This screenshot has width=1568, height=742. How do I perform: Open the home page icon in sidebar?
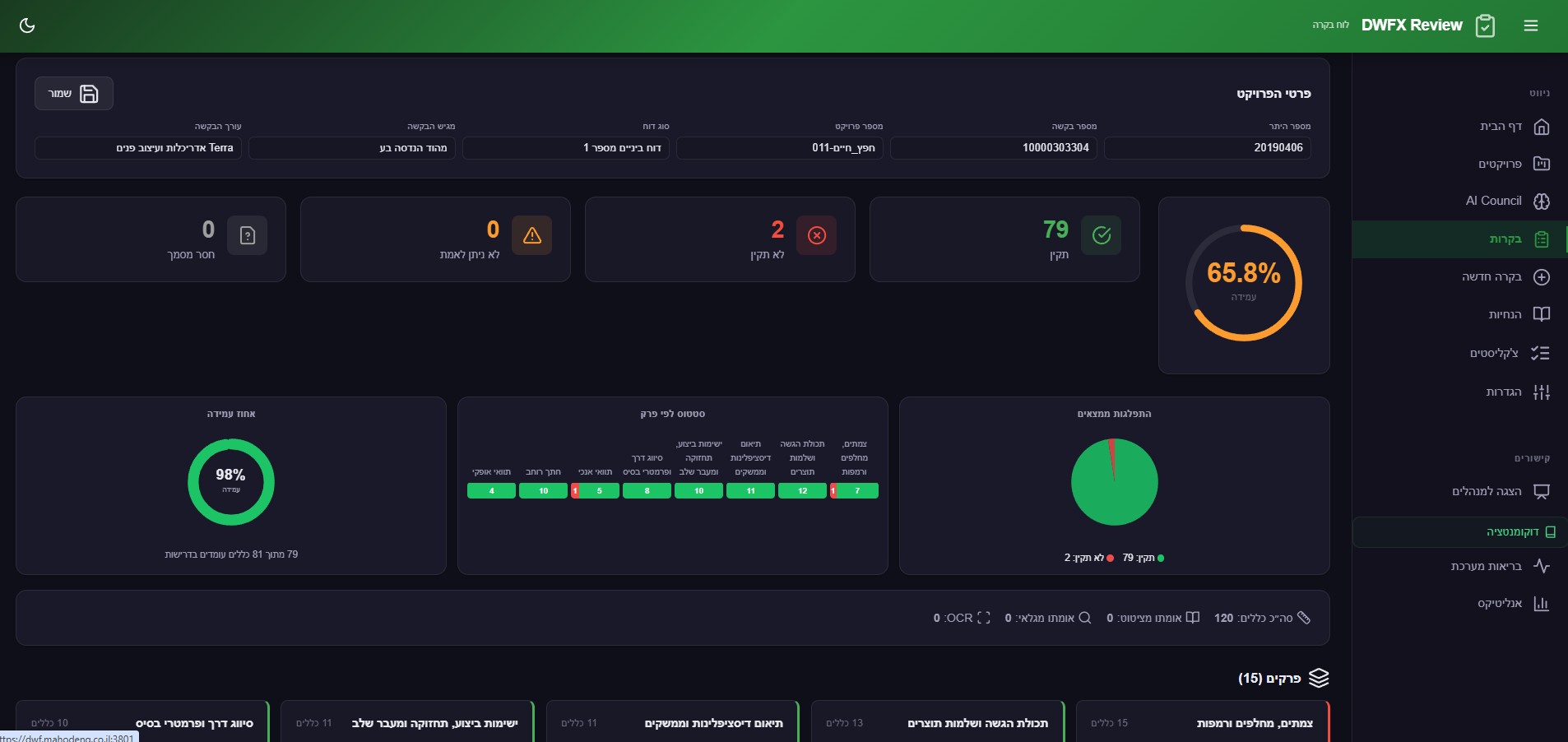tap(1541, 127)
